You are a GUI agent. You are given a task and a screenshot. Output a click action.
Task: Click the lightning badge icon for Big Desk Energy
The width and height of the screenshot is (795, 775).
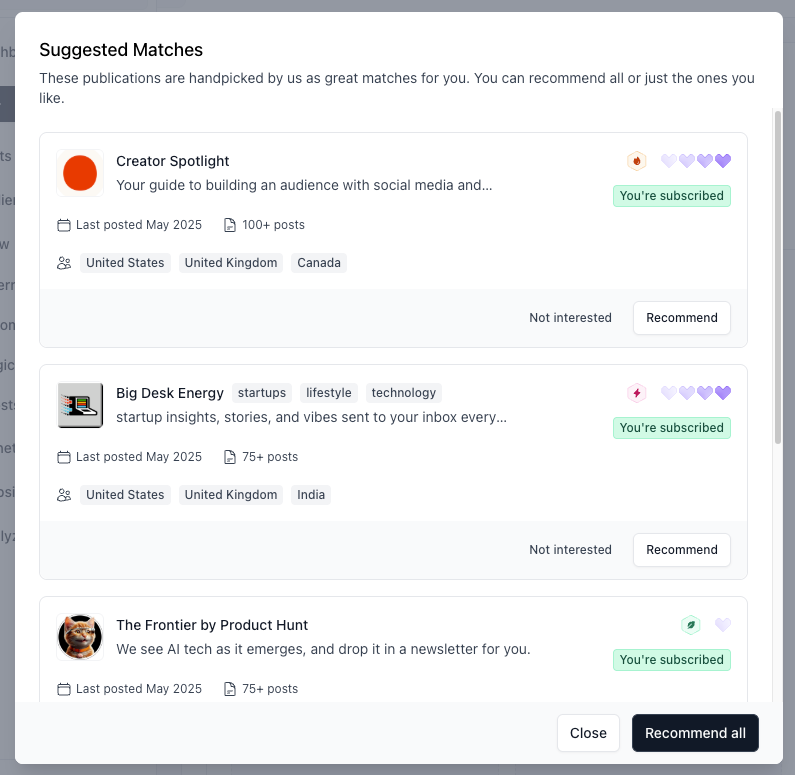[x=636, y=393]
